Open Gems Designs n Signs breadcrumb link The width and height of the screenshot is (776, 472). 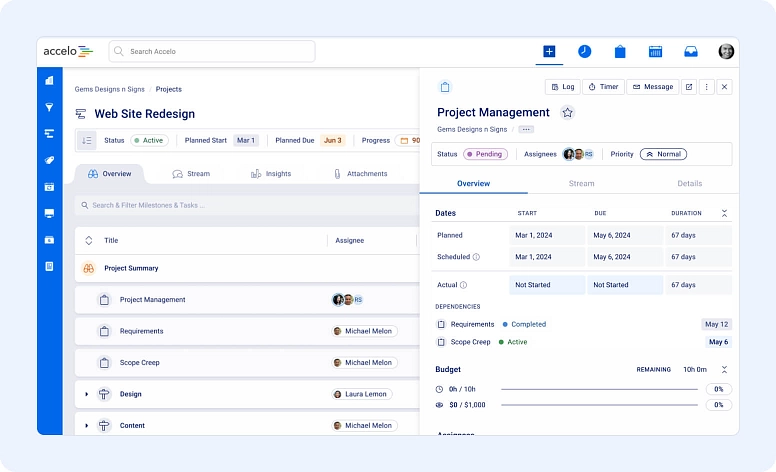109,89
